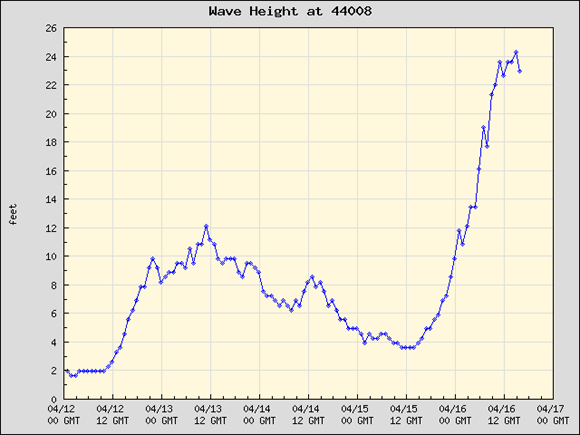Click the y-axis value 24
The height and width of the screenshot is (435, 580).
coord(51,57)
